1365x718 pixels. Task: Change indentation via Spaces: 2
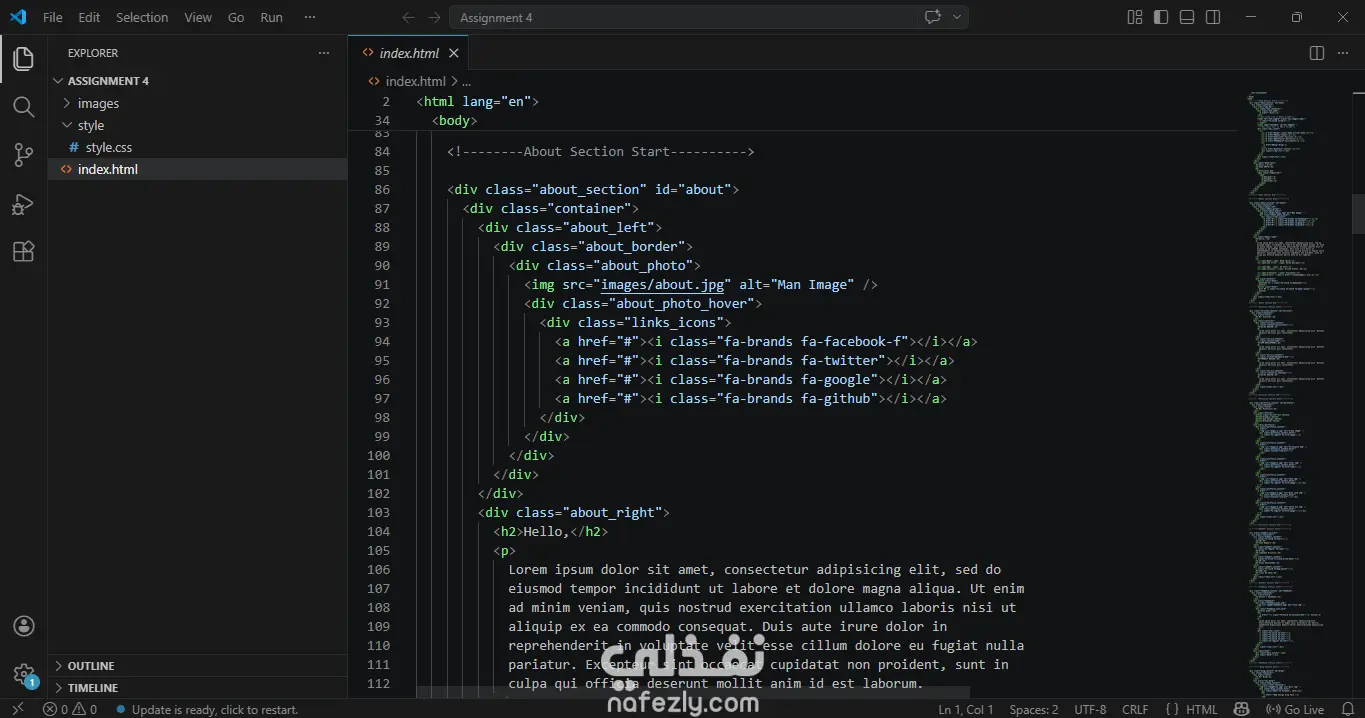[1034, 709]
